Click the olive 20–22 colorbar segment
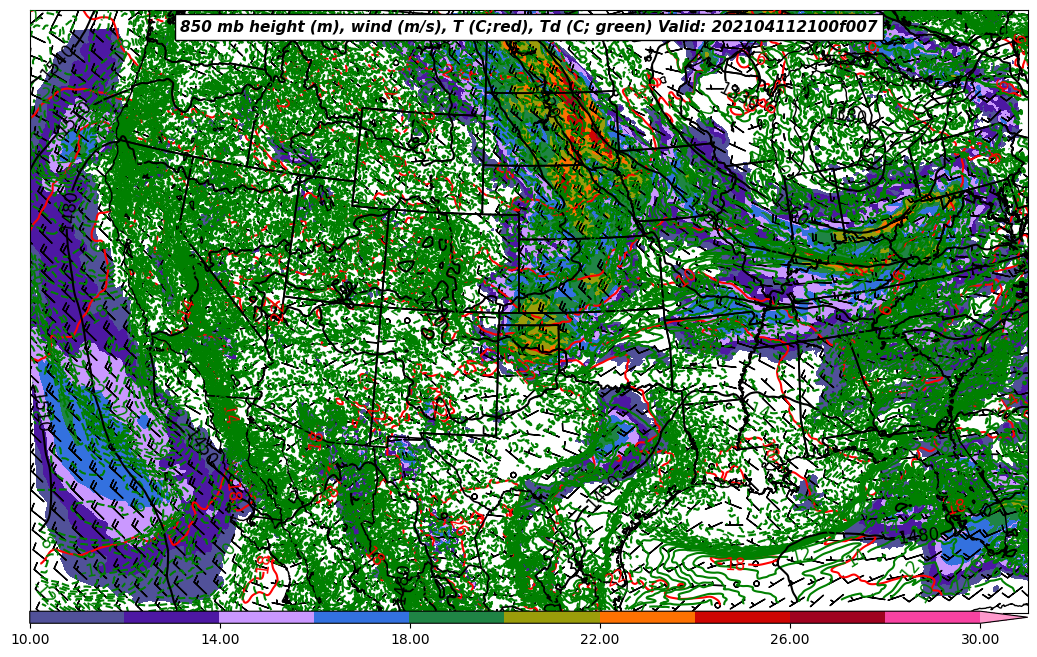 pyautogui.click(x=552, y=617)
